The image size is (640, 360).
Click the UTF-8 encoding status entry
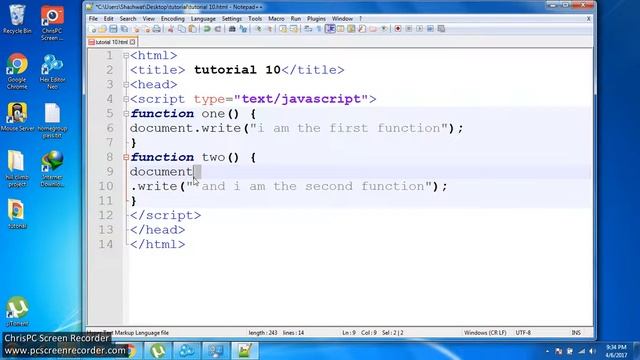[x=523, y=333]
